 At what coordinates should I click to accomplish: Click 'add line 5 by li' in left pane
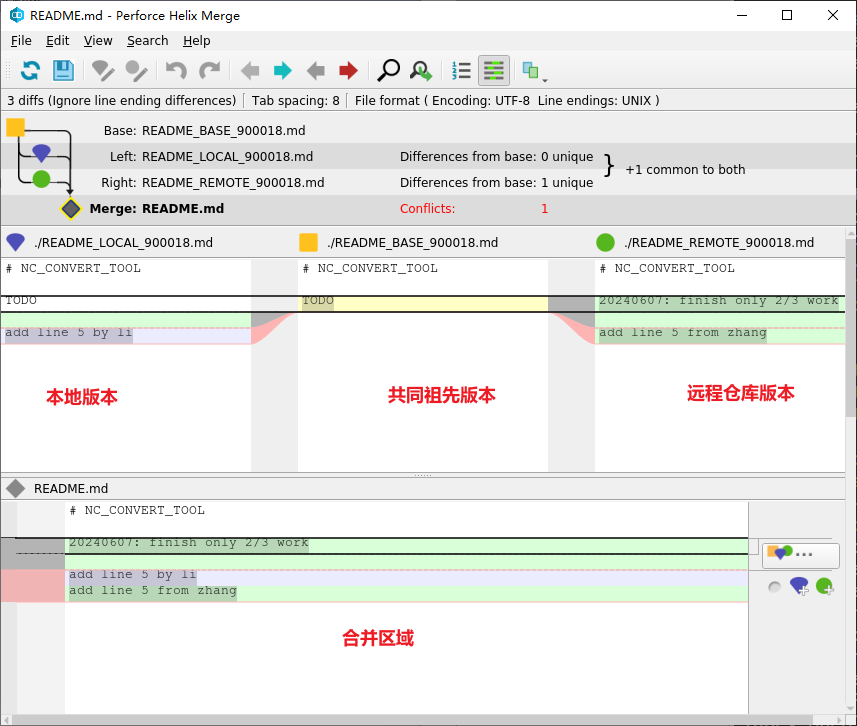pyautogui.click(x=68, y=332)
